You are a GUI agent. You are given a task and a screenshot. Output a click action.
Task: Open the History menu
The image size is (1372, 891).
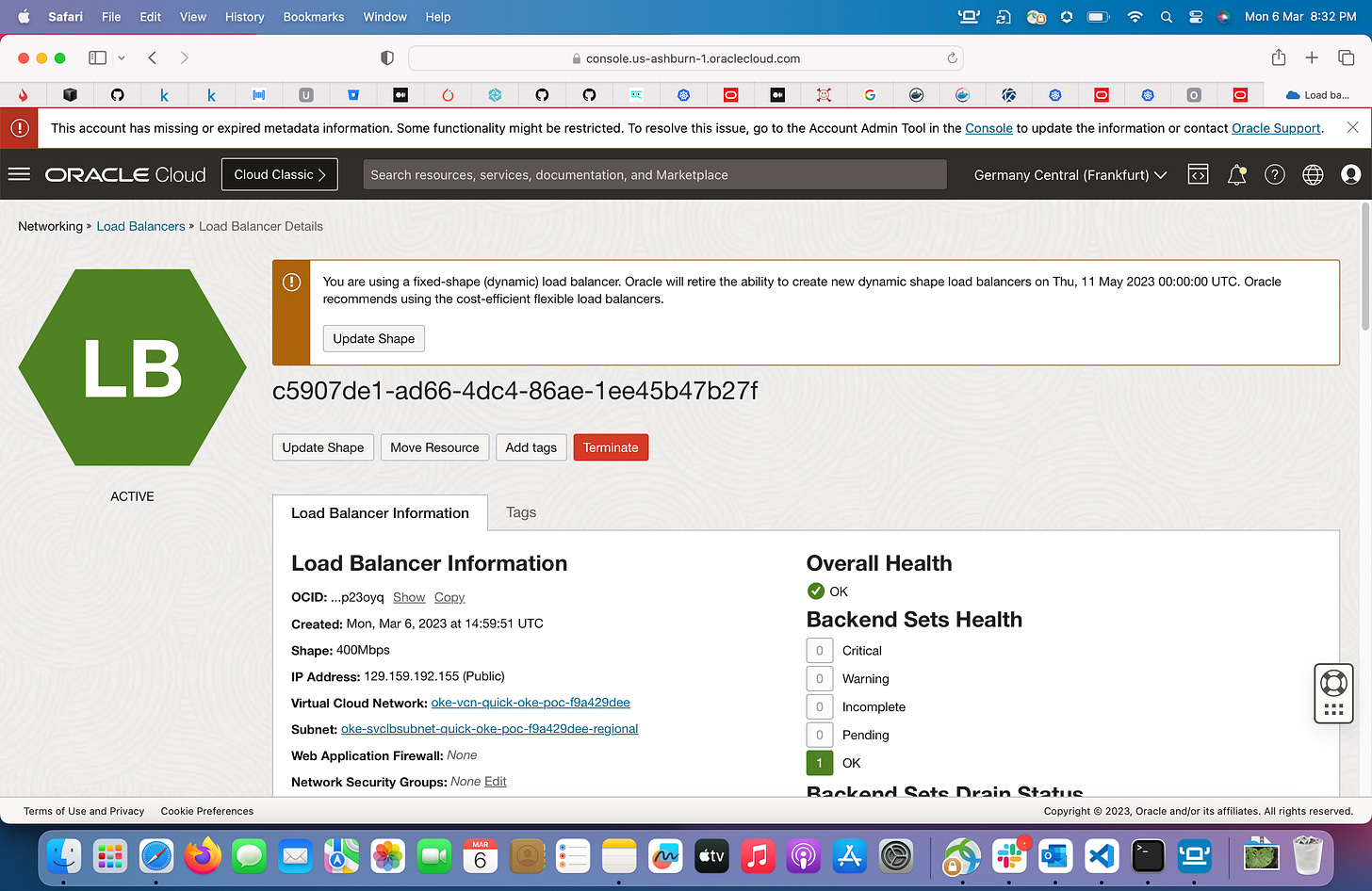tap(244, 17)
